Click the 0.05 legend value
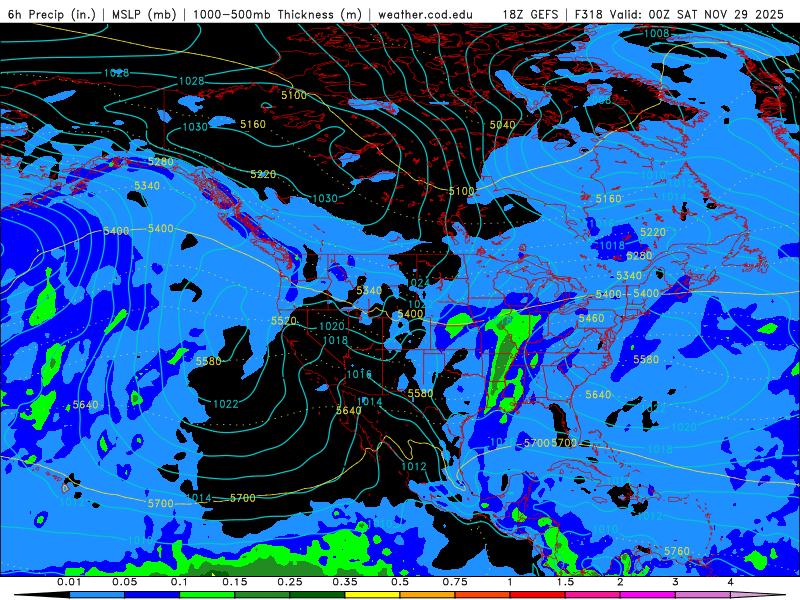 (124, 582)
